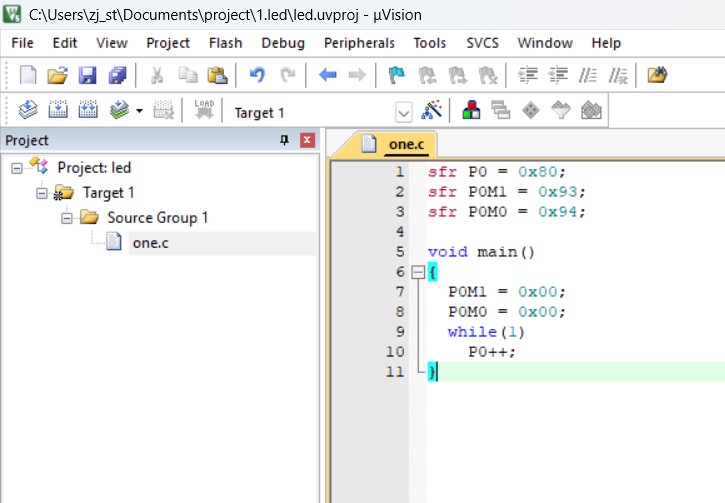The height and width of the screenshot is (503, 725).
Task: Click the Manage Project Items colored-blocks icon
Action: (471, 110)
